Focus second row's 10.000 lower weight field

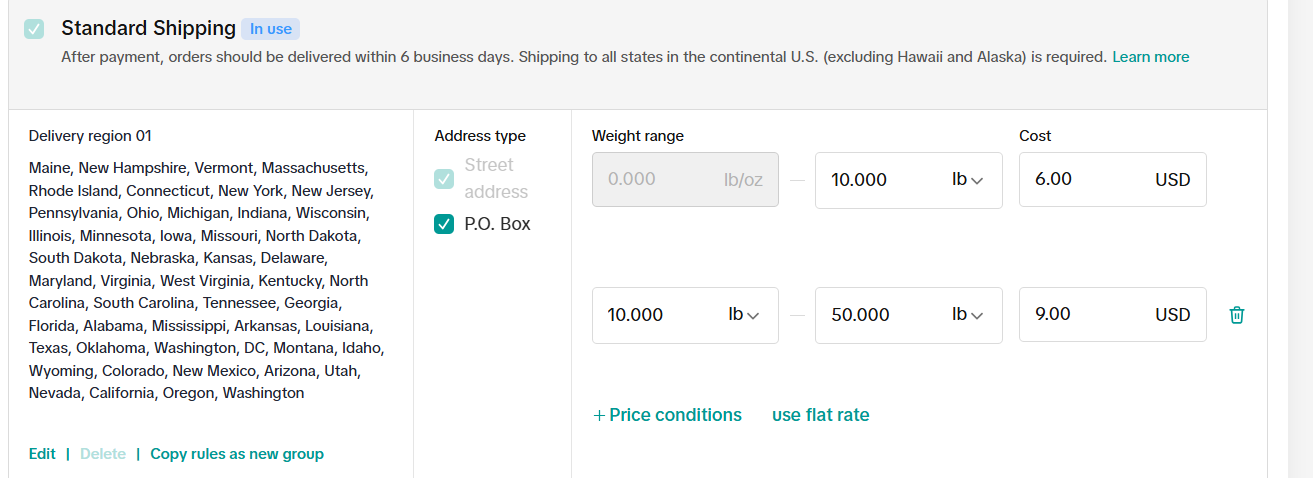tap(655, 315)
